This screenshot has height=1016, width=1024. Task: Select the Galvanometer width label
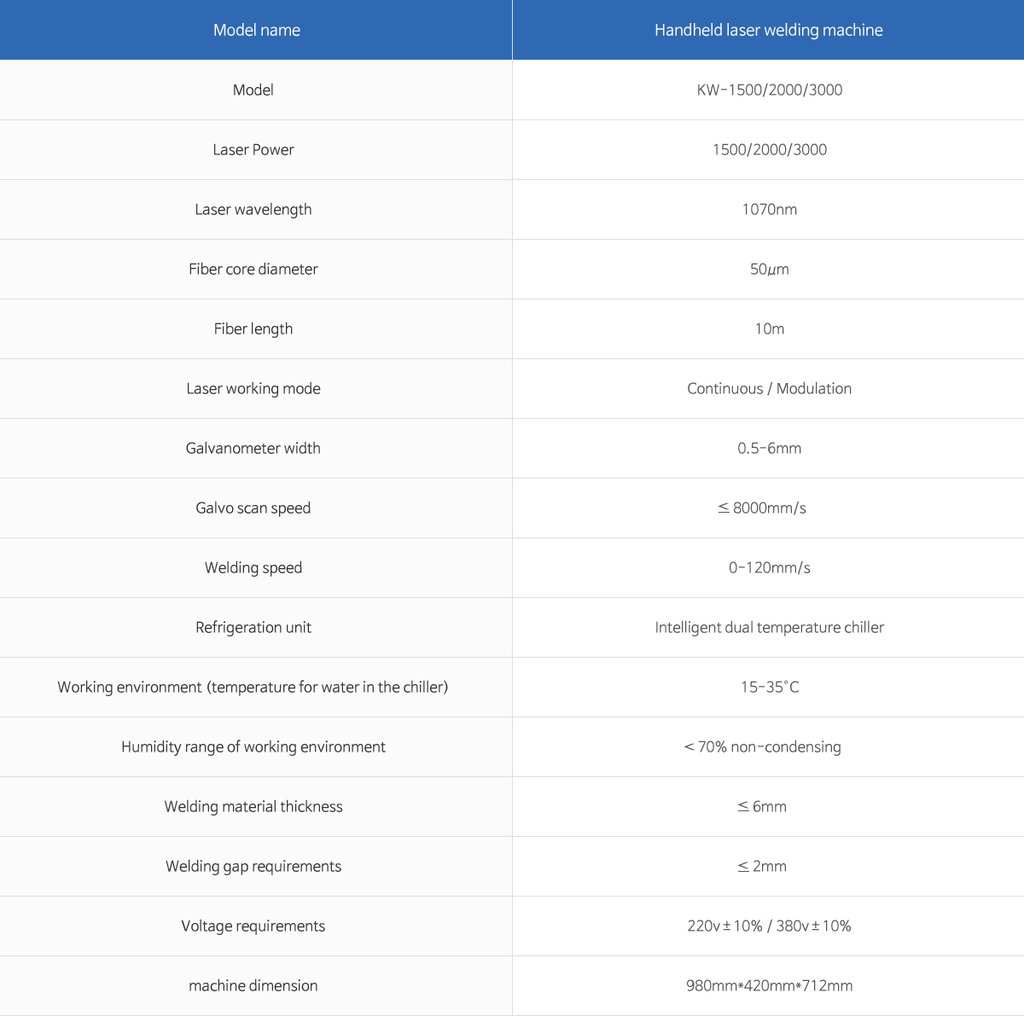[x=253, y=449]
